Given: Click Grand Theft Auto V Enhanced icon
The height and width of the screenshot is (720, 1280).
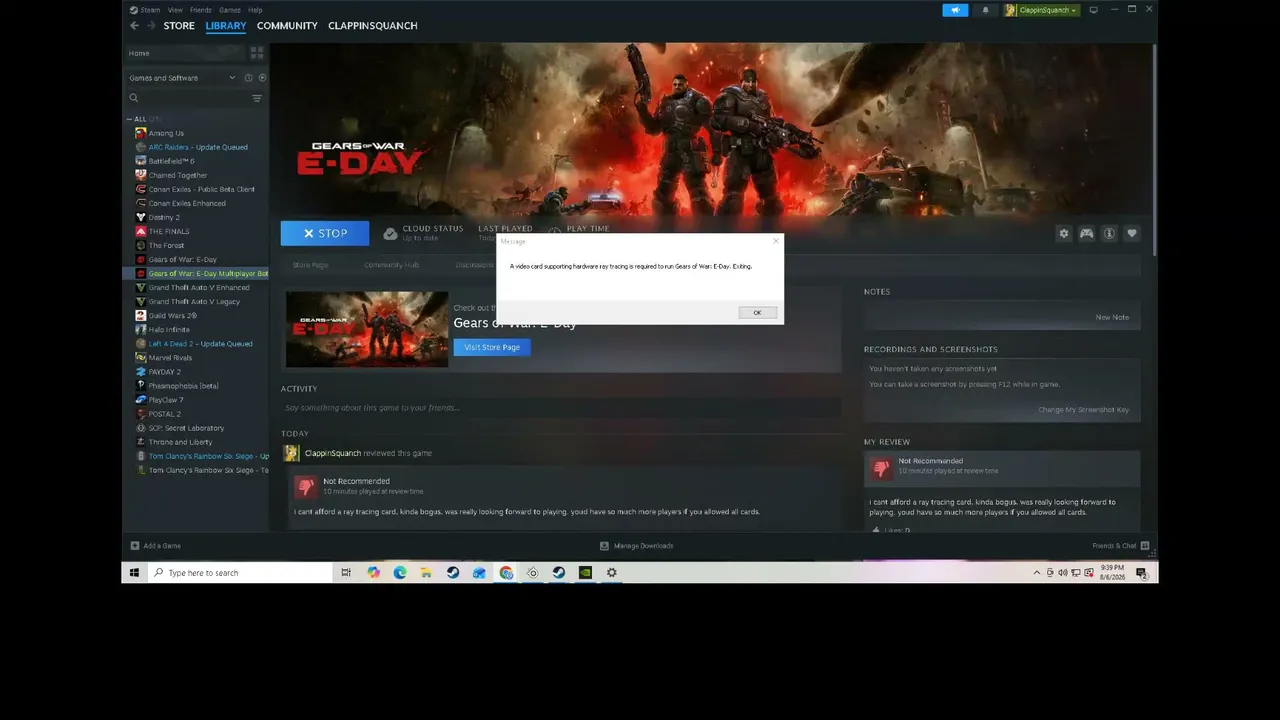Looking at the screenshot, I should coord(141,287).
